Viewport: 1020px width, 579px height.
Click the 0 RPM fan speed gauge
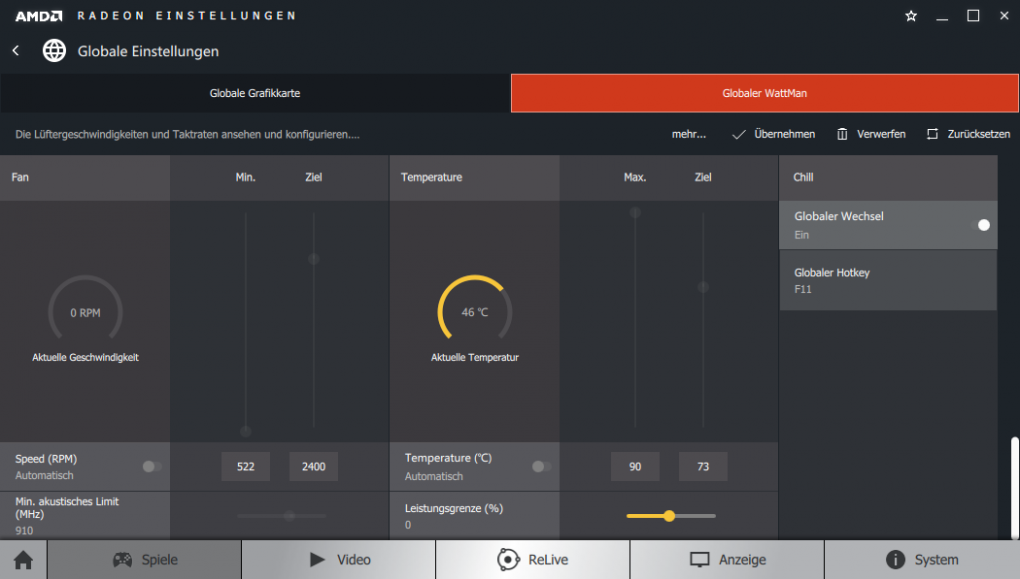point(85,309)
